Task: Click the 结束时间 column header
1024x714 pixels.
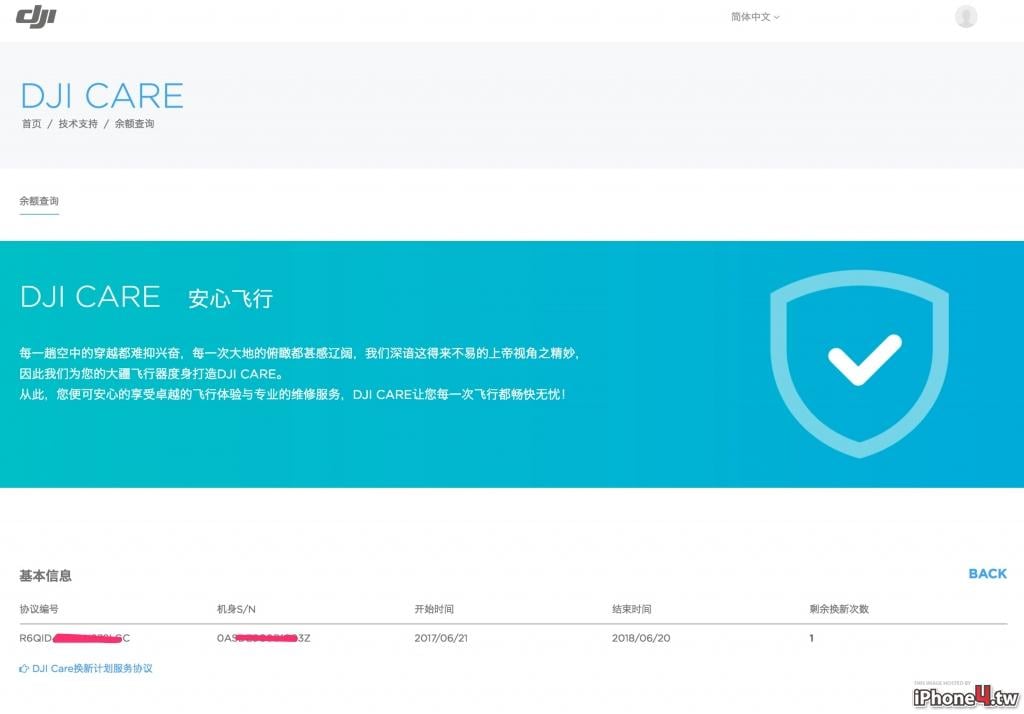Action: [632, 609]
